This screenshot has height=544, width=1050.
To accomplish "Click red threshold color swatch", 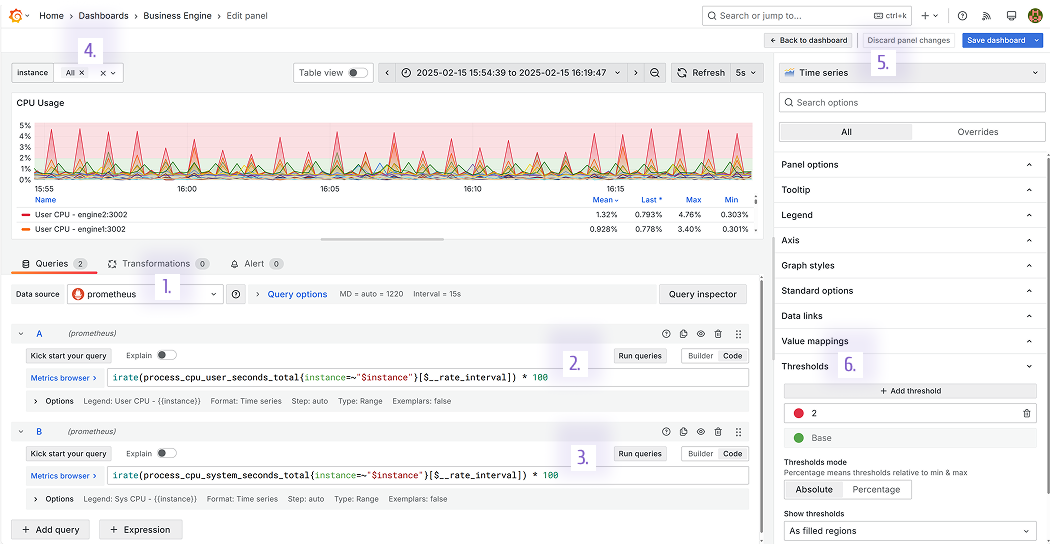I will point(798,413).
